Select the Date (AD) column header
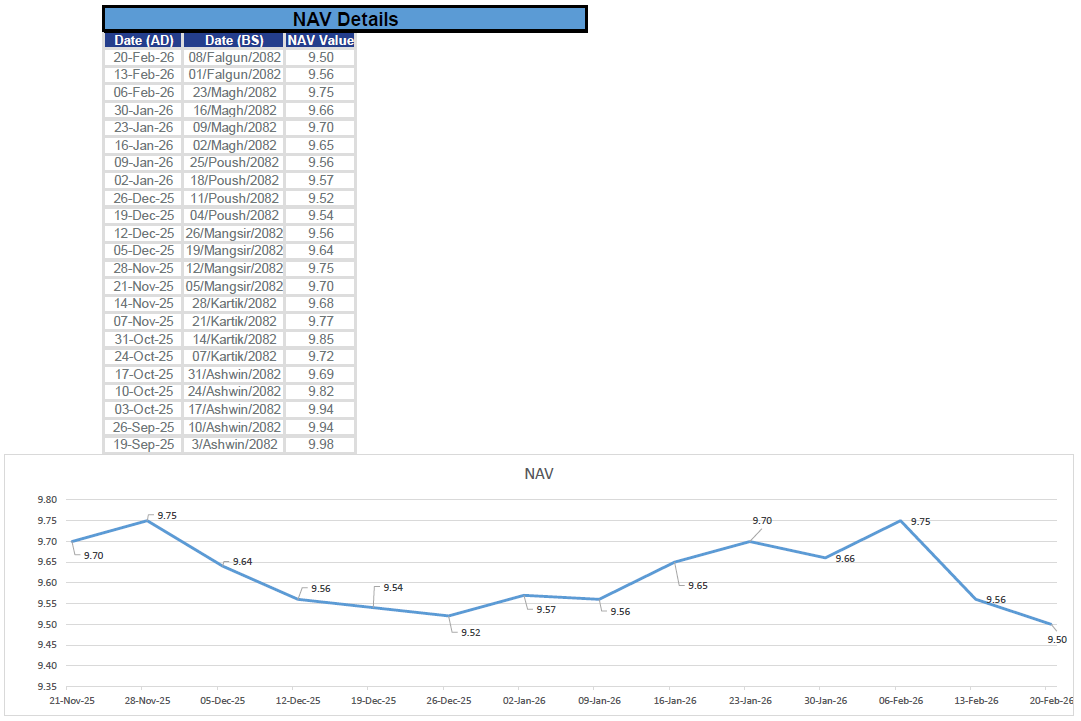This screenshot has width=1081, height=721. click(143, 40)
